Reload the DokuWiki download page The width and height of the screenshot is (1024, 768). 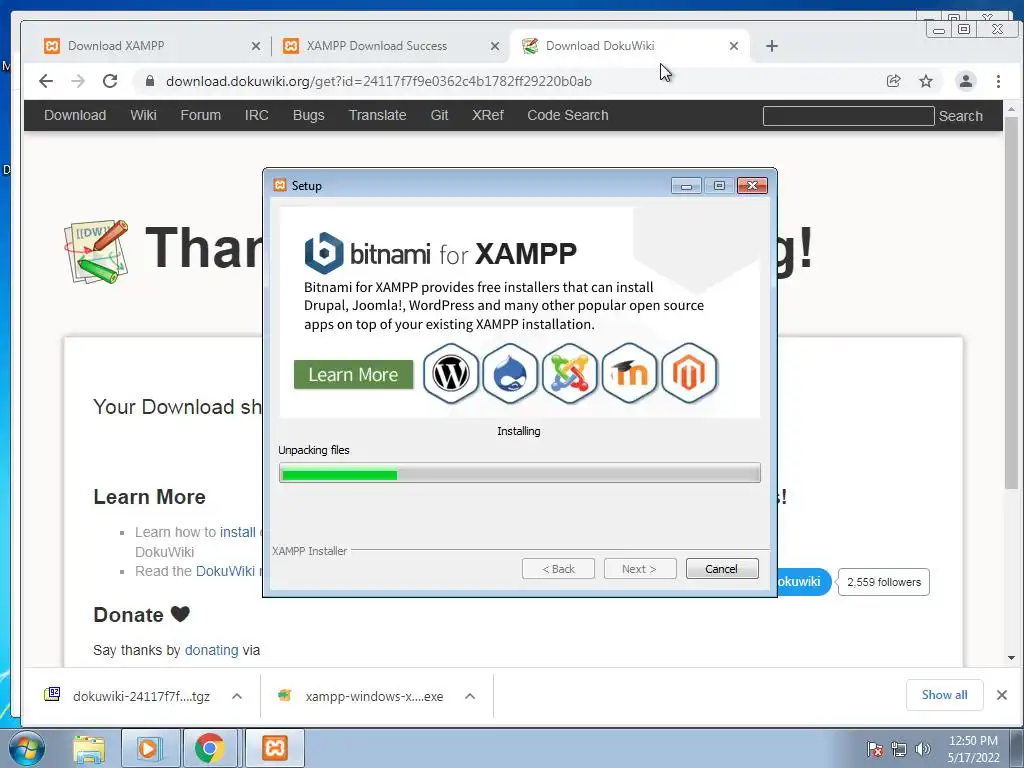click(110, 81)
